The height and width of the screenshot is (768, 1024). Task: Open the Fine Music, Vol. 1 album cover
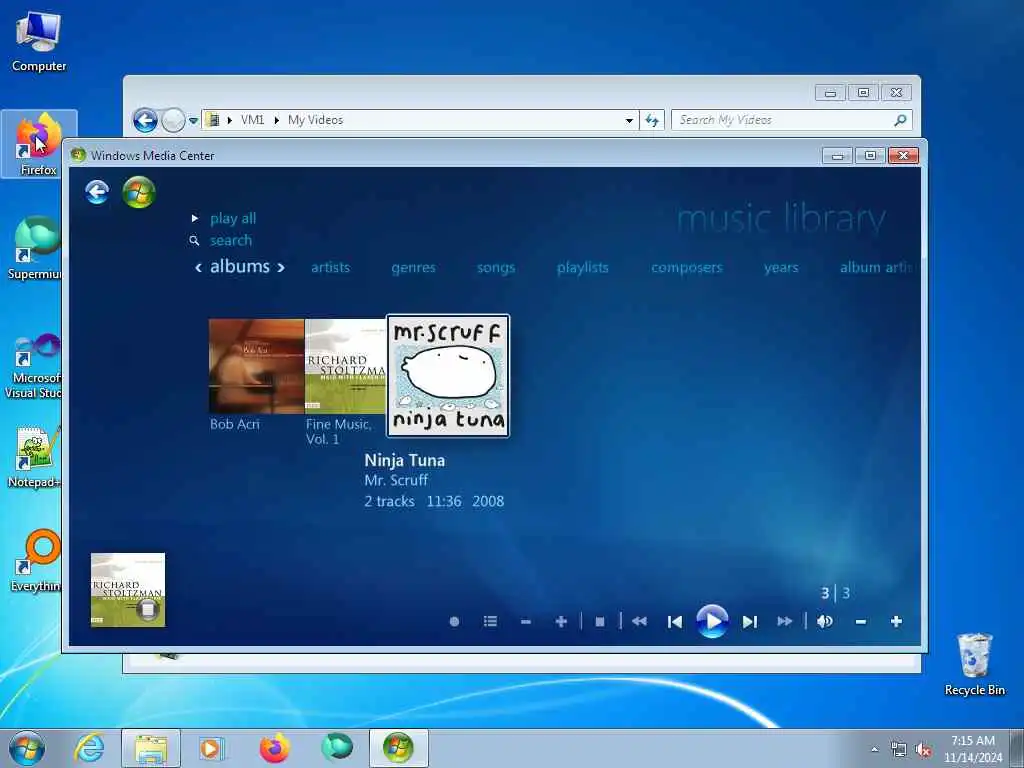[x=345, y=366]
